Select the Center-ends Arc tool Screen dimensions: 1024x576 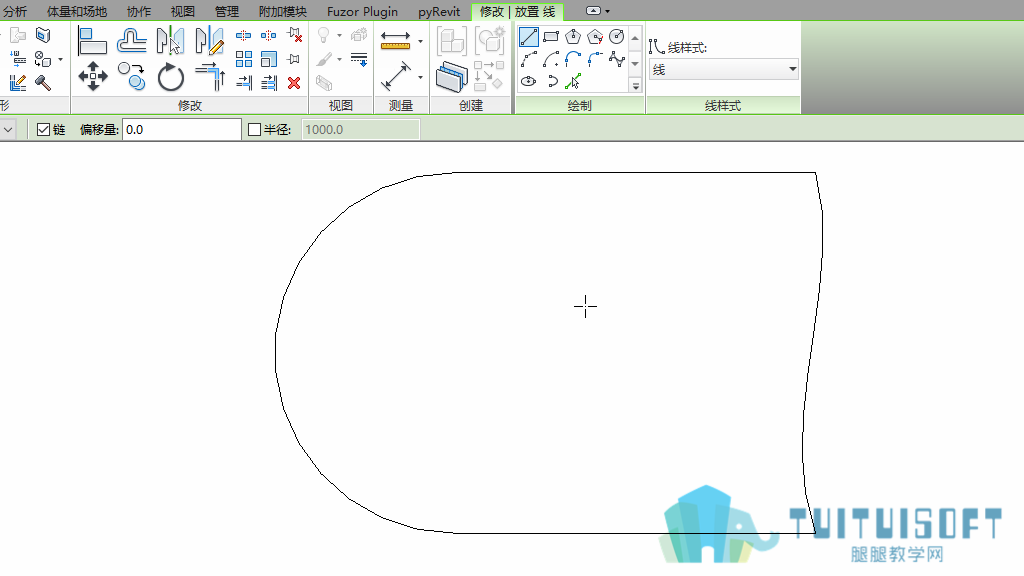pos(551,59)
